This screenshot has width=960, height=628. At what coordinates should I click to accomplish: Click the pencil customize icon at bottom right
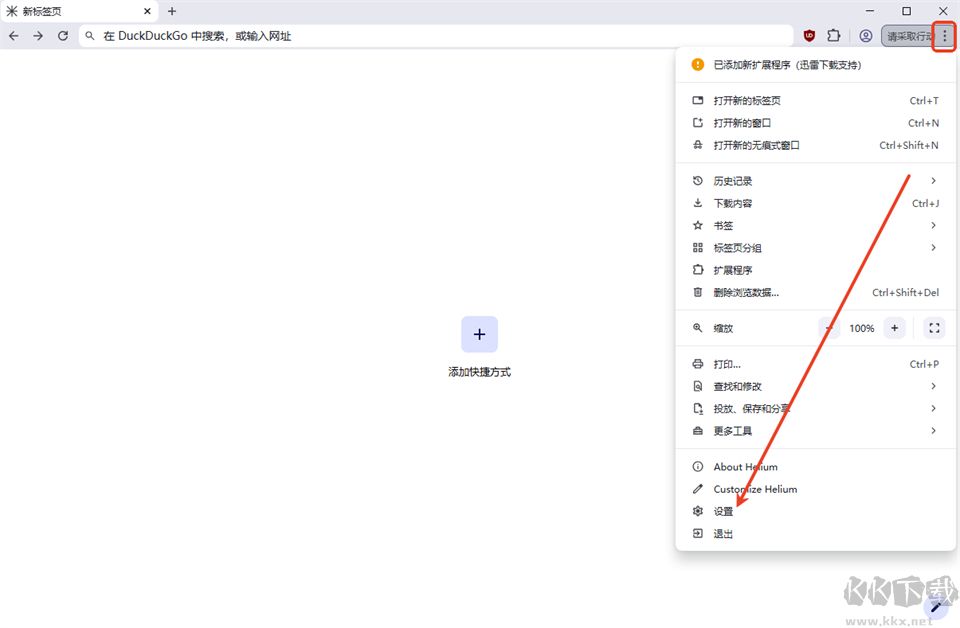coord(936,606)
